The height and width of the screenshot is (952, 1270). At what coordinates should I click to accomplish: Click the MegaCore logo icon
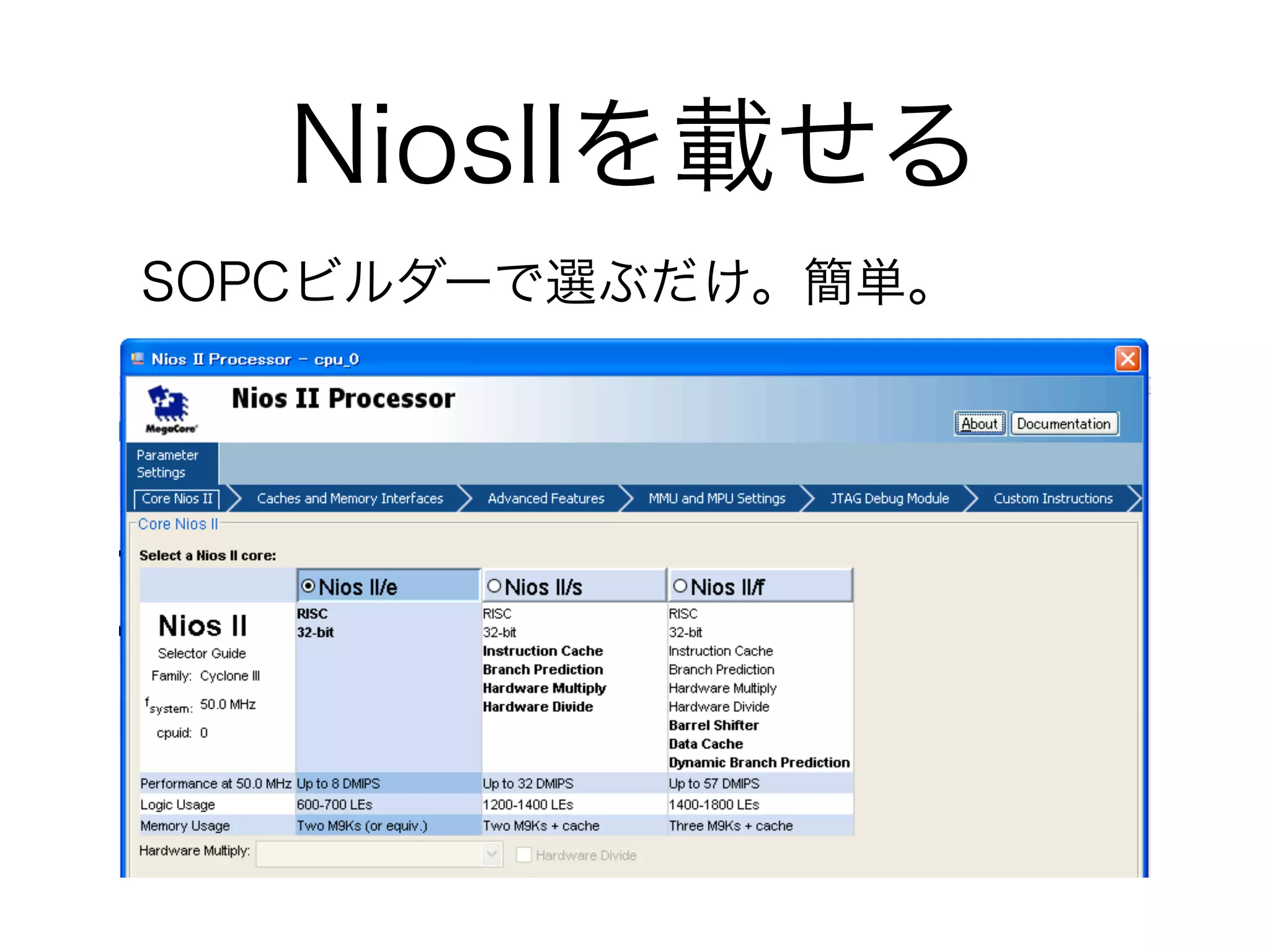point(171,410)
